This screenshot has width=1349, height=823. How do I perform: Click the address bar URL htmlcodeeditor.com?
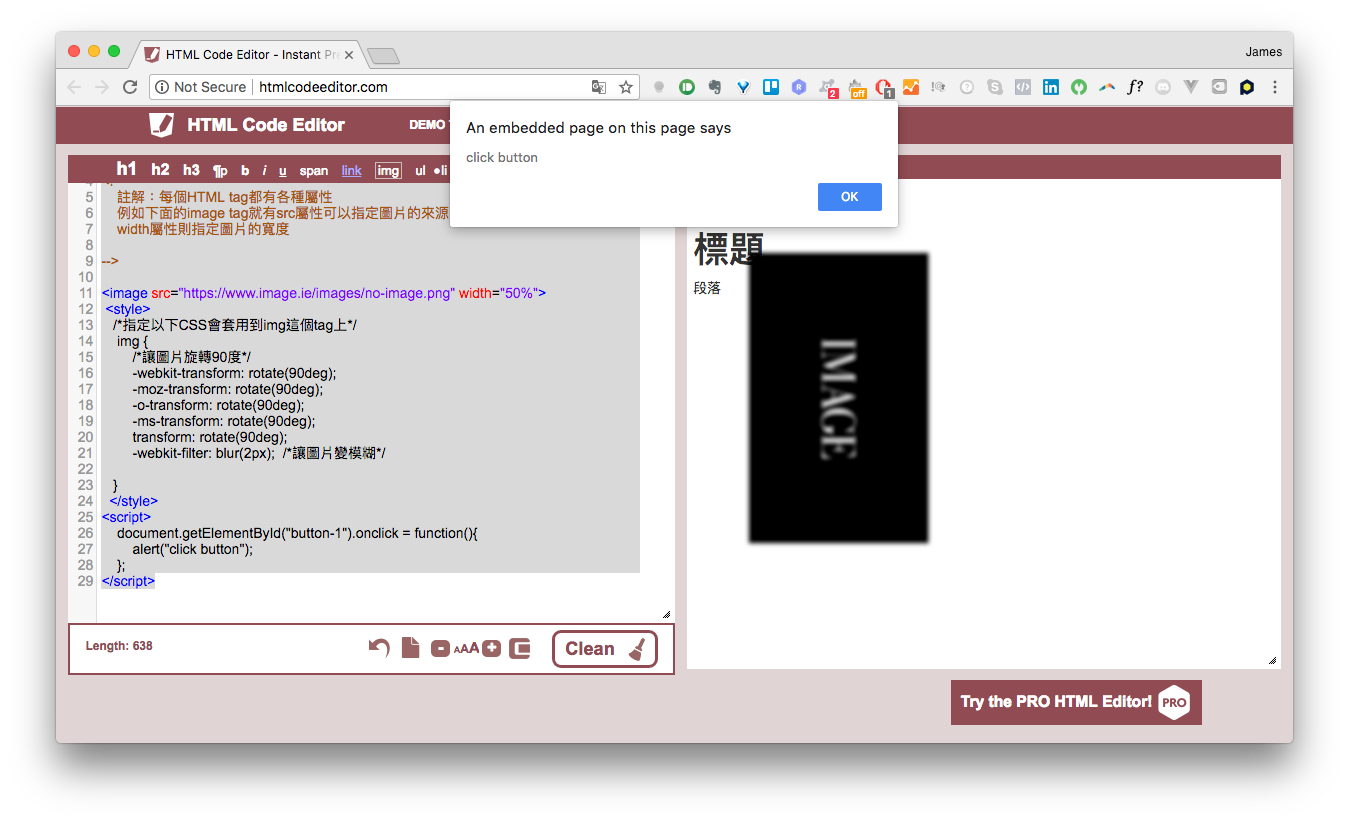[323, 87]
